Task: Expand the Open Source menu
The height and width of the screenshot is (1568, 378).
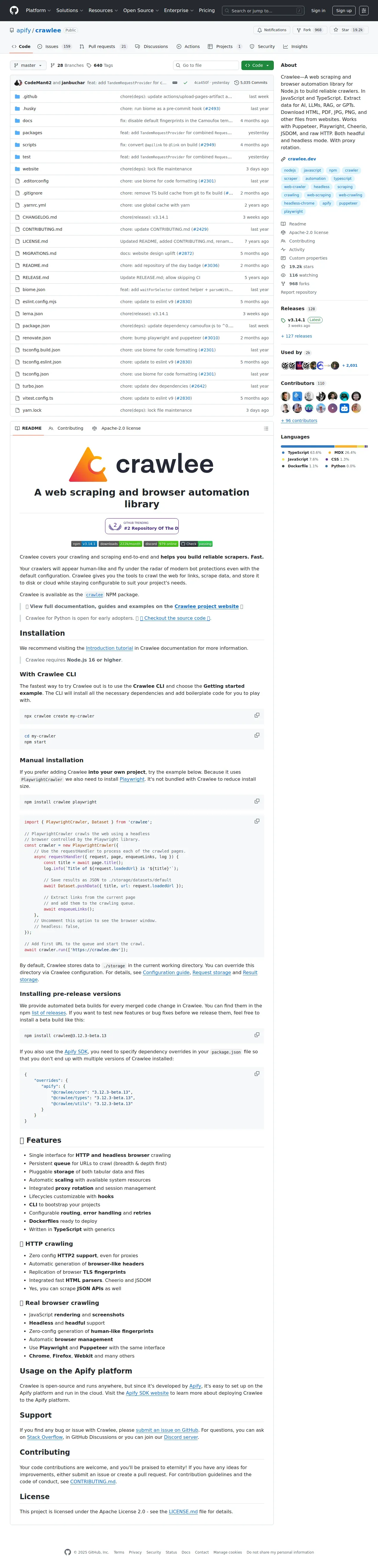Action: [x=141, y=10]
